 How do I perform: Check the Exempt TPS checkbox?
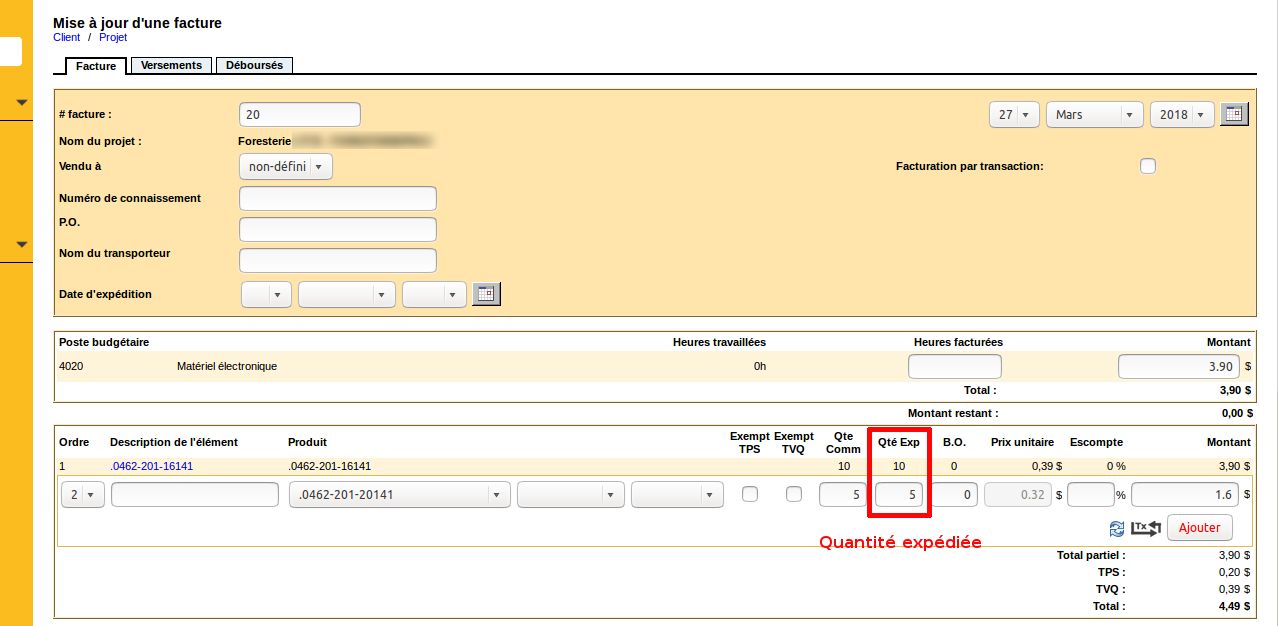(x=750, y=493)
